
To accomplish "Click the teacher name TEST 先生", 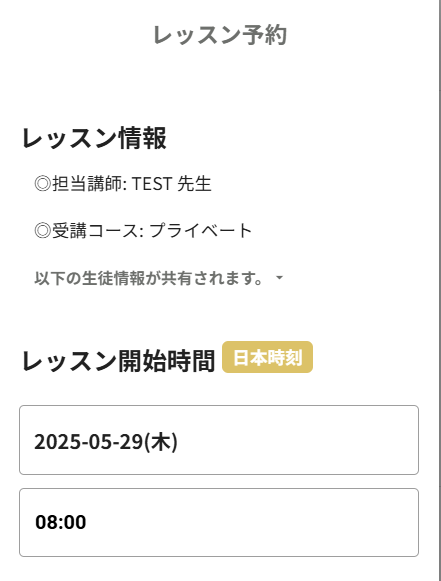I will pyautogui.click(x=172, y=183).
